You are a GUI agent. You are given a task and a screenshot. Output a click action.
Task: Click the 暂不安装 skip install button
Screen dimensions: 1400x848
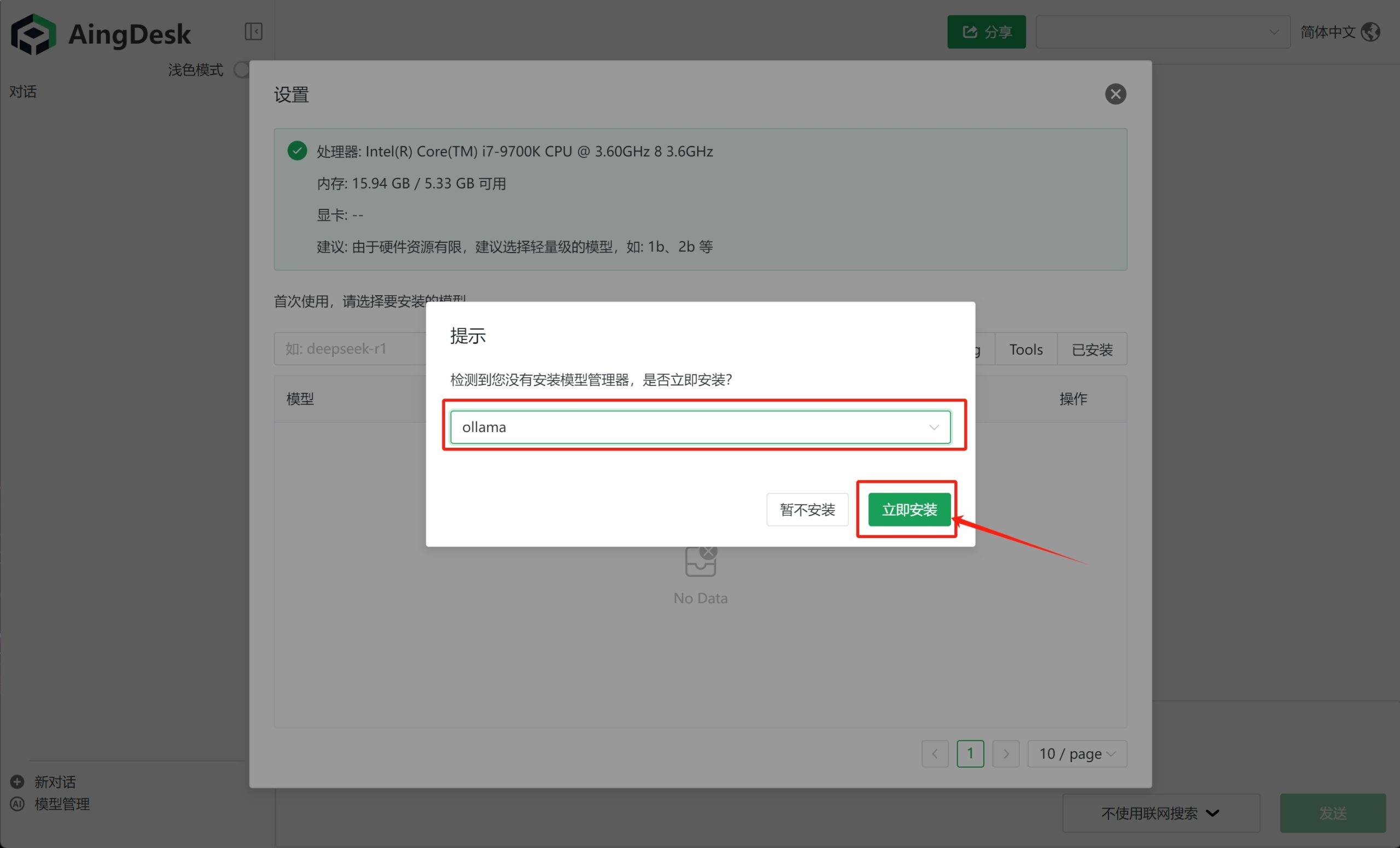coord(807,510)
